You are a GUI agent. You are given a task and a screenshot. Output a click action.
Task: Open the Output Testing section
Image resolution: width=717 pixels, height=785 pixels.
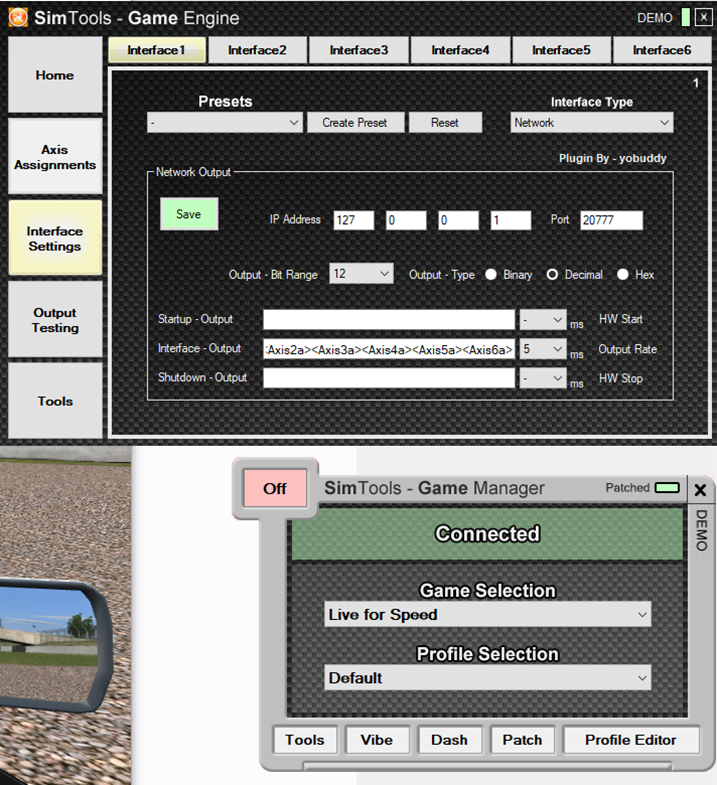tap(55, 320)
